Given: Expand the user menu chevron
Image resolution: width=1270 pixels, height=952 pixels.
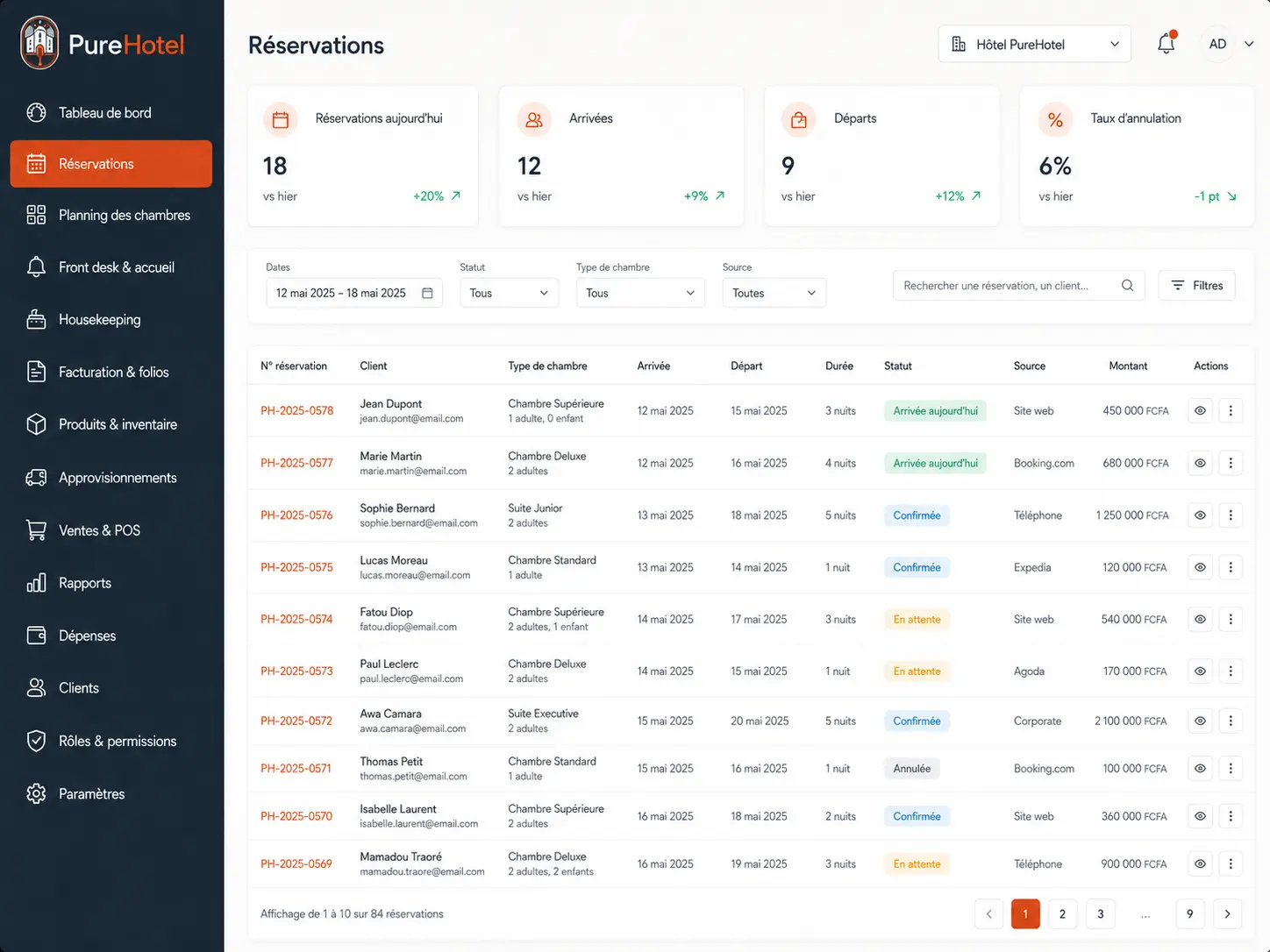Looking at the screenshot, I should coord(1249,44).
